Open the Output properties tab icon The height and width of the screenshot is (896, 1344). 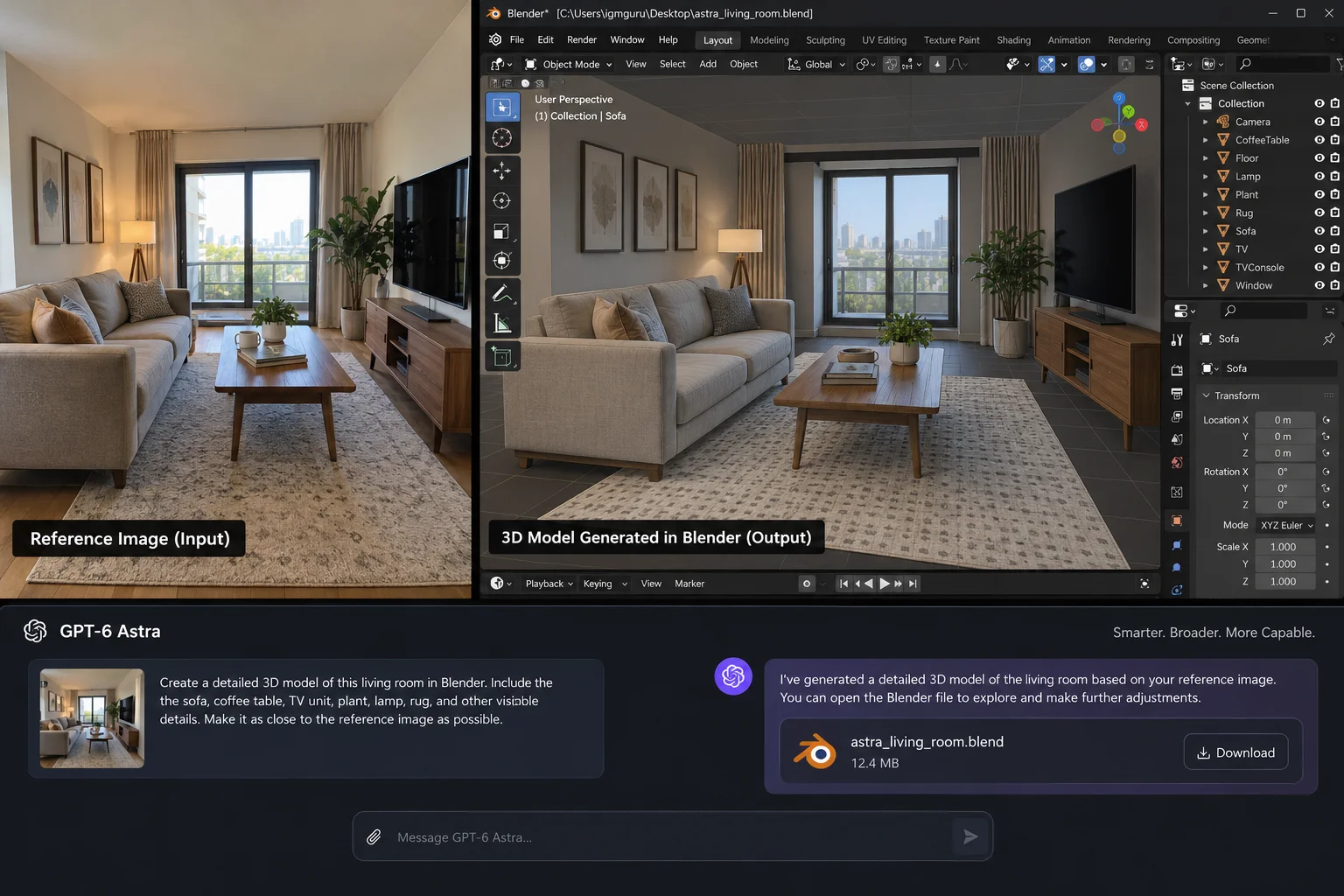[1177, 394]
